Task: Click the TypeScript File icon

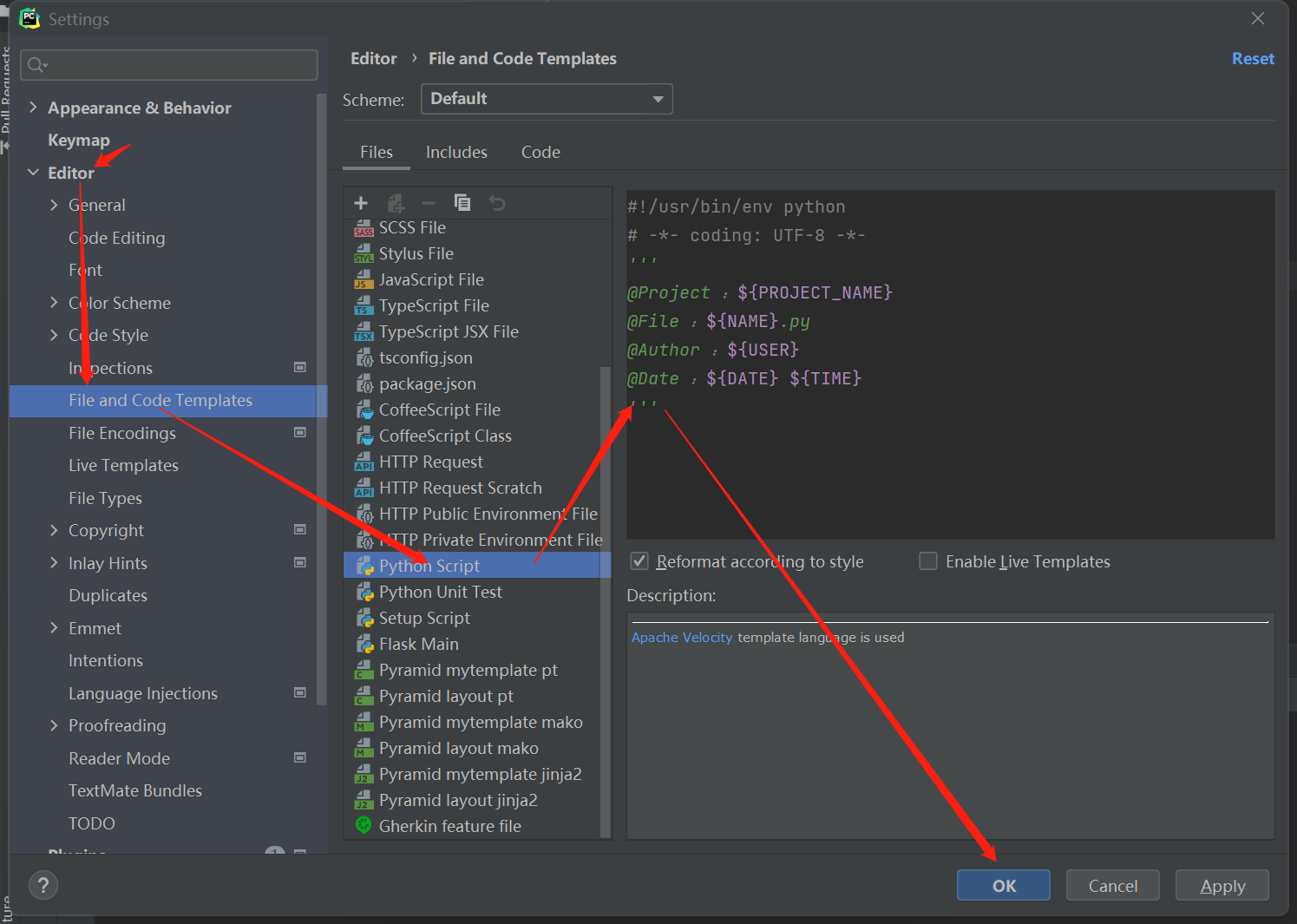Action: (364, 306)
